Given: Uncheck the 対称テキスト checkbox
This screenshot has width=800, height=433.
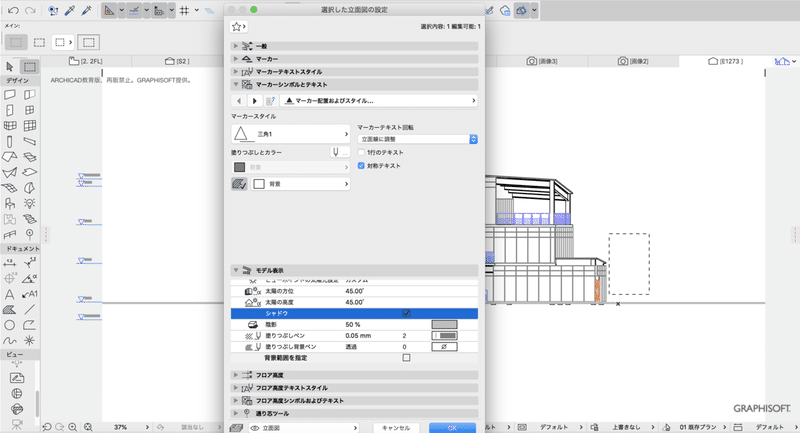Looking at the screenshot, I should (x=361, y=166).
